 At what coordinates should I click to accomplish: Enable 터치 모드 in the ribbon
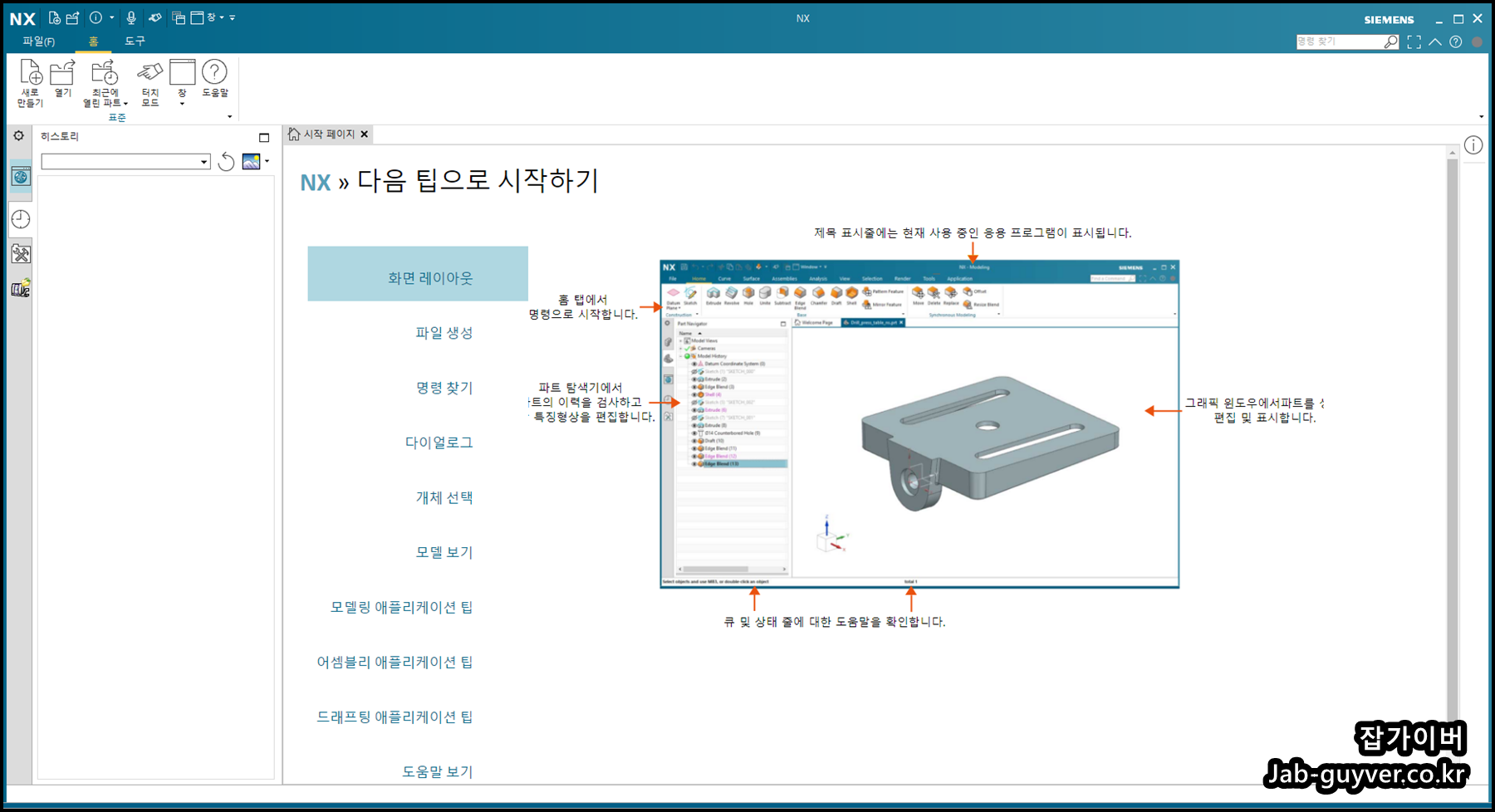coord(150,83)
